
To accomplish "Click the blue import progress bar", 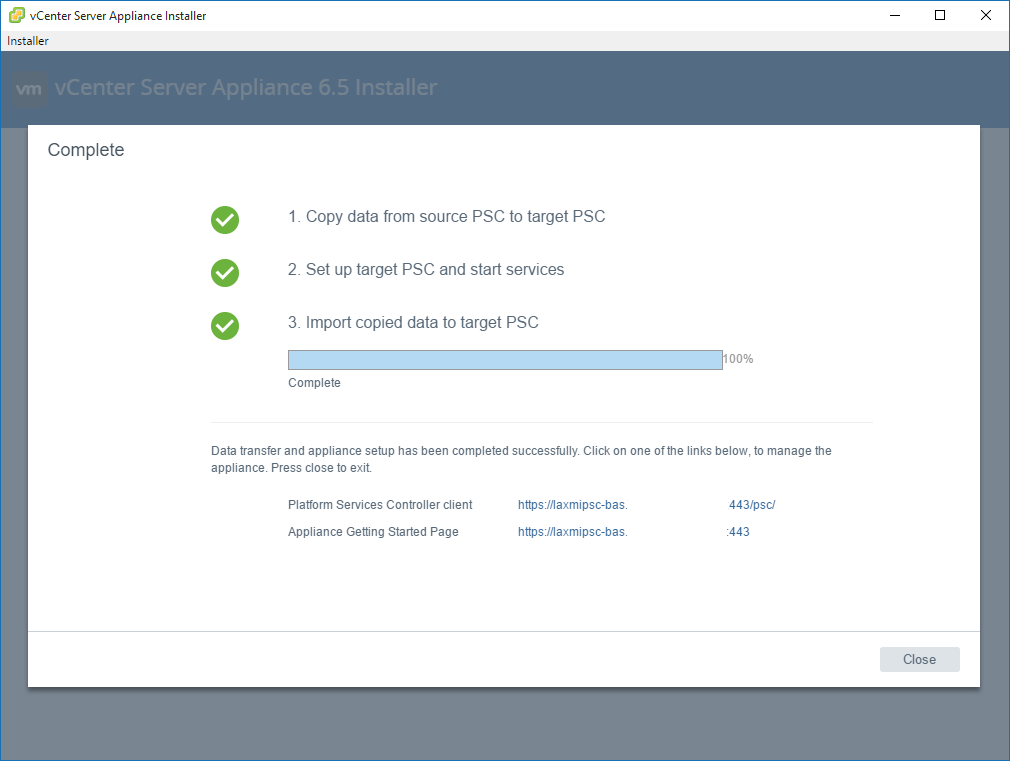I will (505, 360).
